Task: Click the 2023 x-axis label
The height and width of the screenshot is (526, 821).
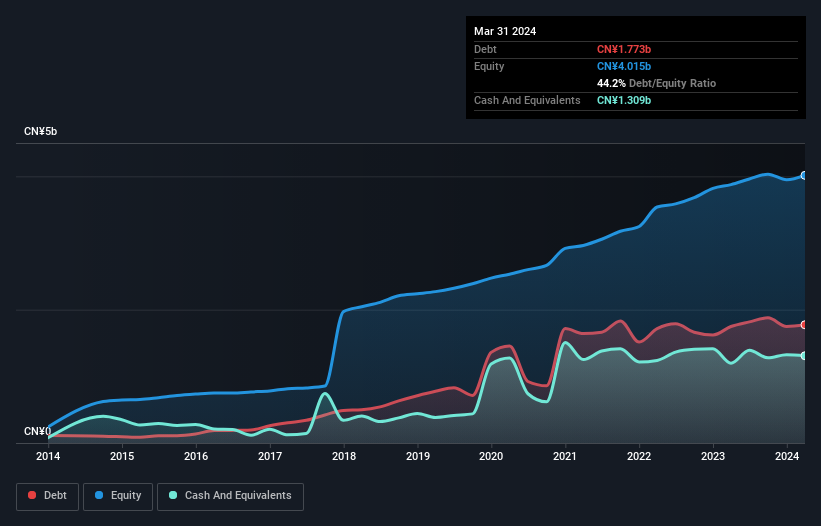Action: point(713,456)
